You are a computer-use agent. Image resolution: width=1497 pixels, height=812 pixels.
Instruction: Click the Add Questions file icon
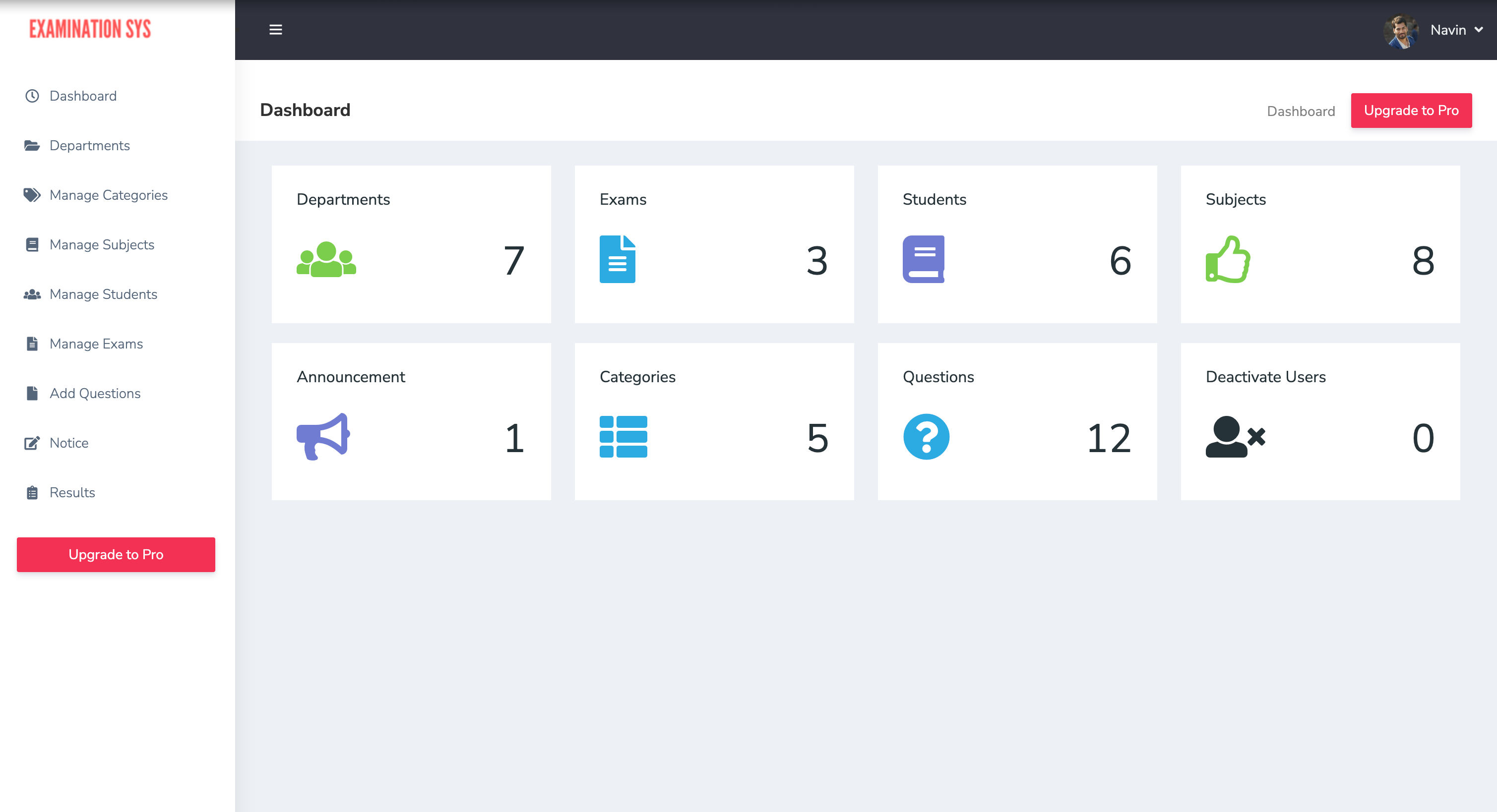point(32,393)
